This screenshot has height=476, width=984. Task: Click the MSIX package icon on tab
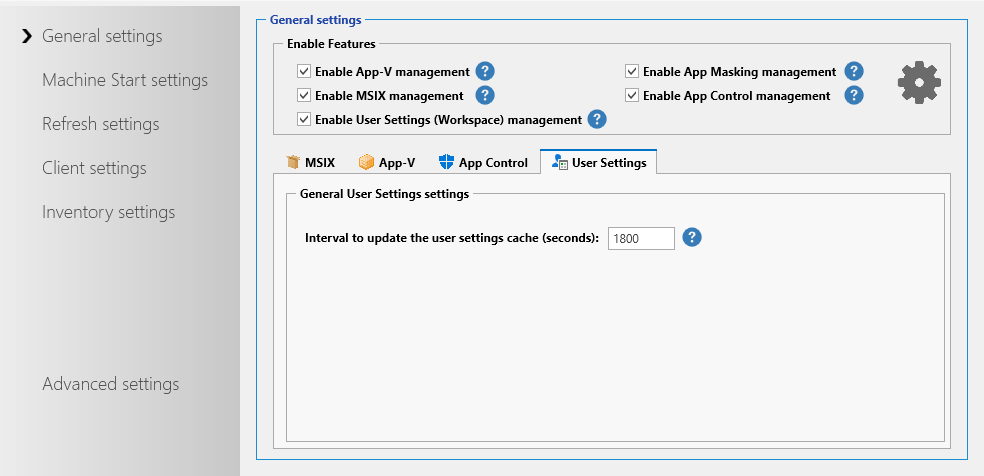tap(293, 162)
